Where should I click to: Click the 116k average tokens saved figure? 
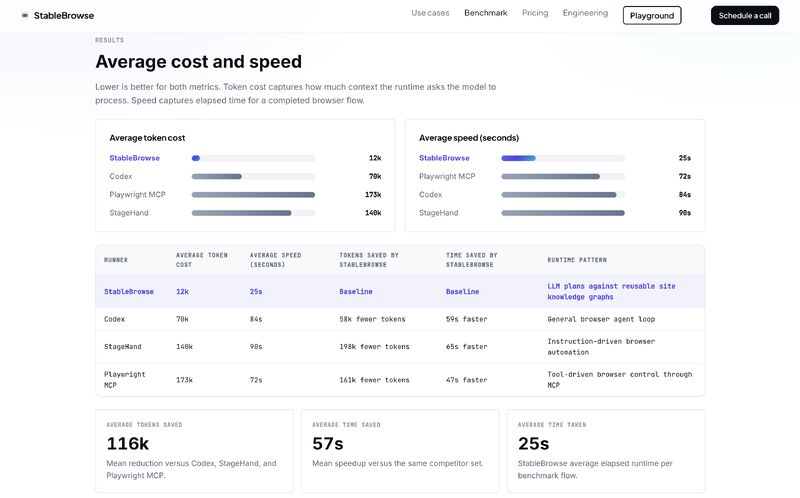(x=128, y=444)
